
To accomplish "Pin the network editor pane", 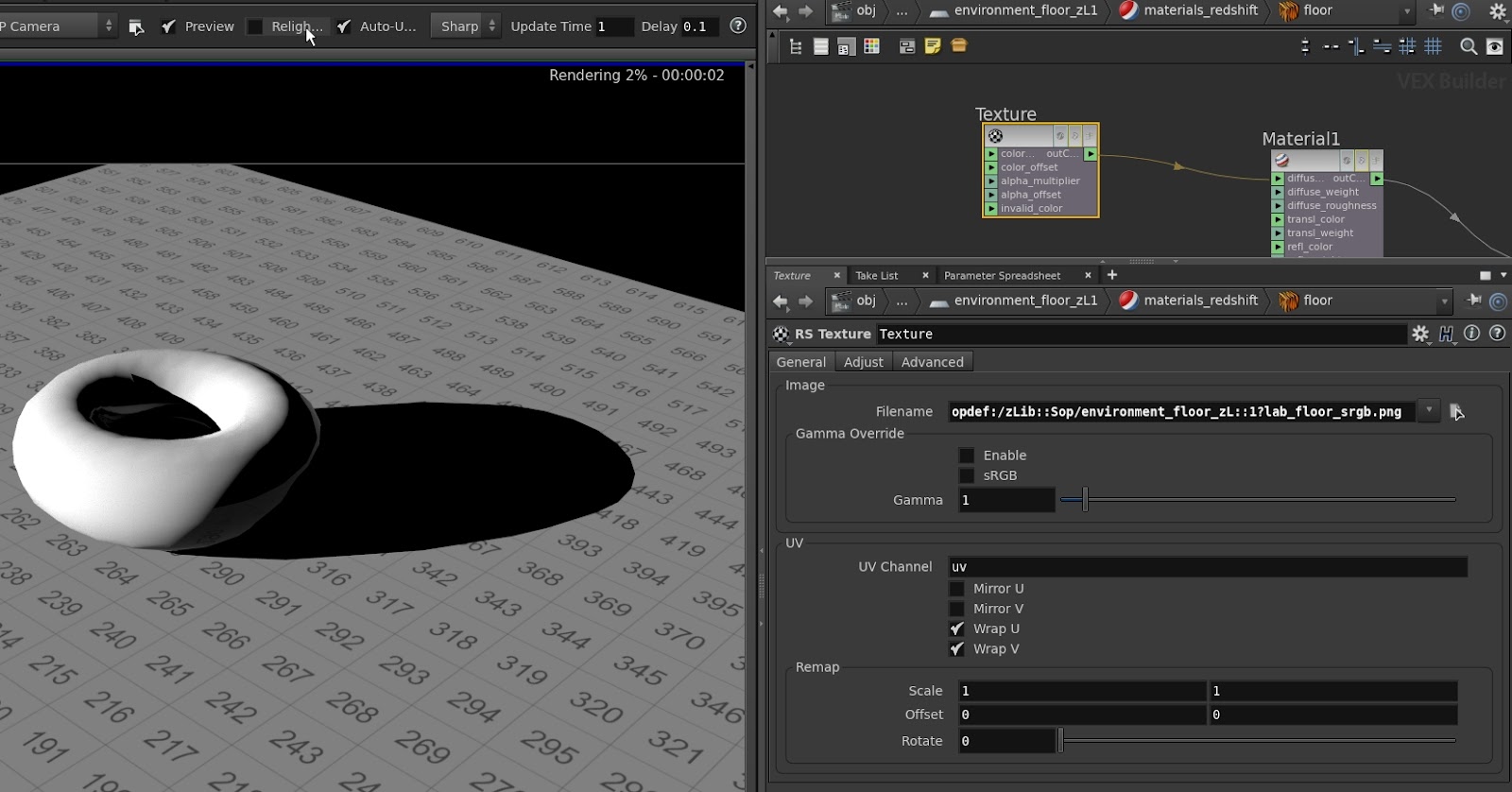I will click(x=1436, y=10).
